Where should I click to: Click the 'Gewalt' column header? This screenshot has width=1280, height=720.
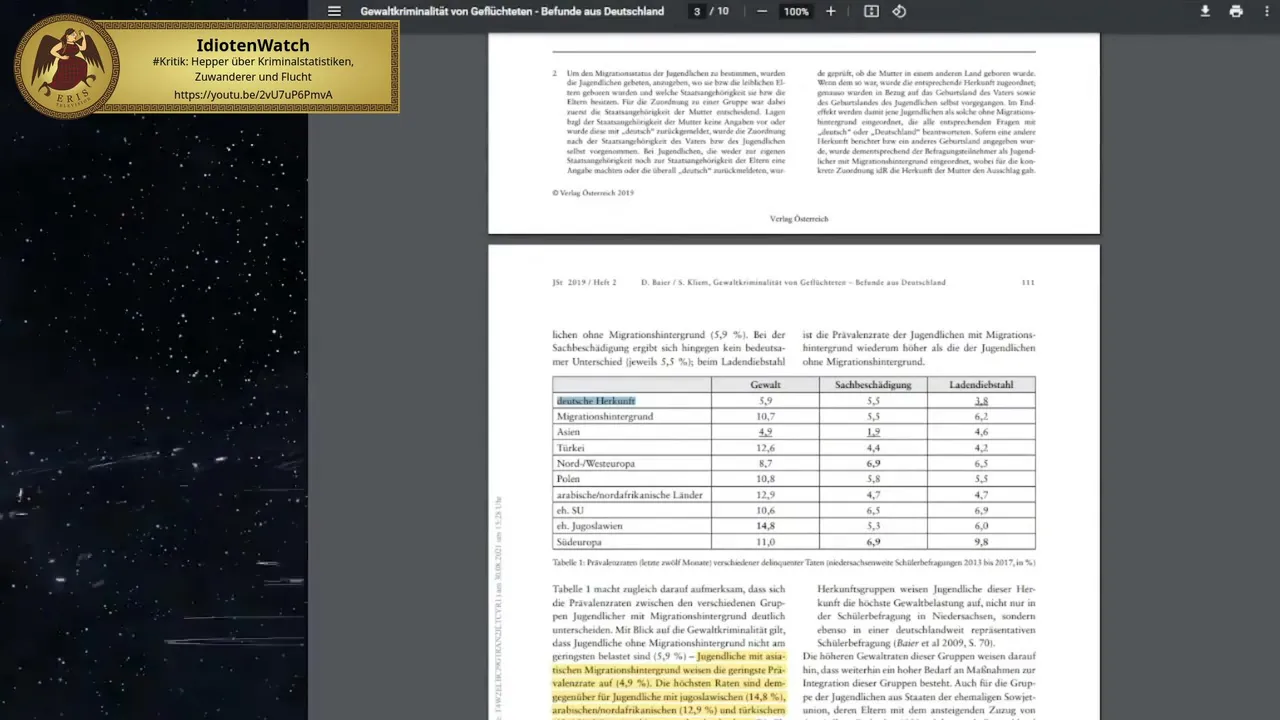point(765,385)
